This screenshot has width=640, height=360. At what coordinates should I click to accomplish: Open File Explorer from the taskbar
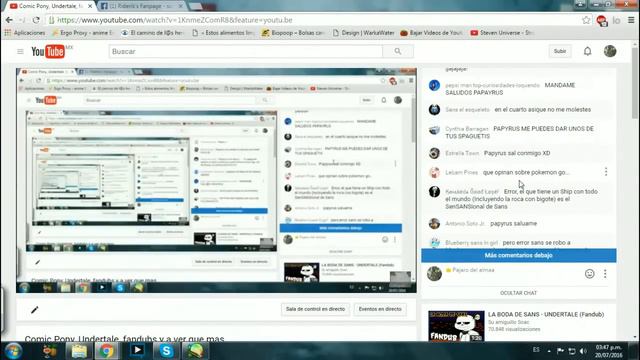click(x=79, y=351)
